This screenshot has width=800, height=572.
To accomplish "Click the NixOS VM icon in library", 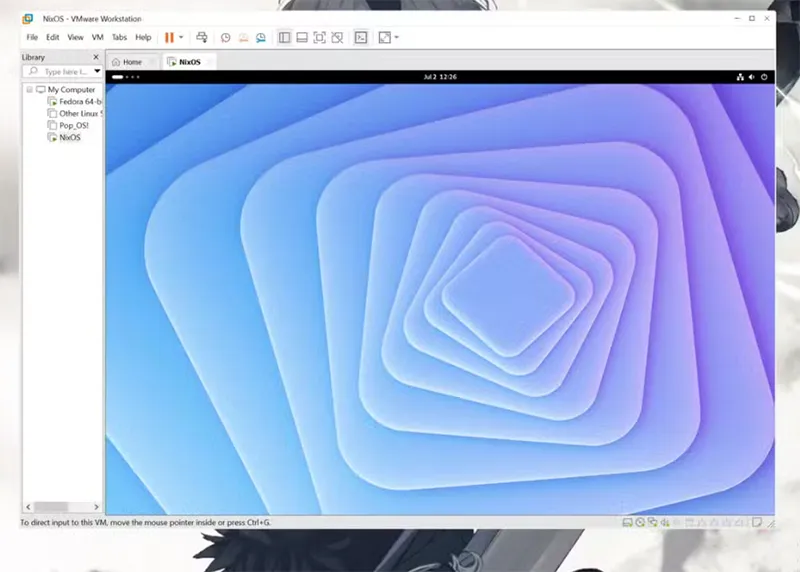I will [x=52, y=137].
